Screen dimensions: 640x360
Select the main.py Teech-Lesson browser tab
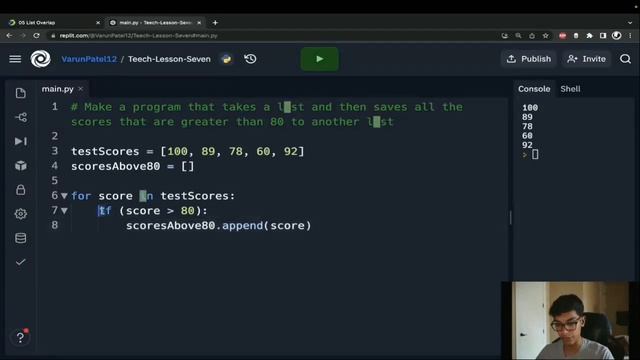[x=156, y=22]
